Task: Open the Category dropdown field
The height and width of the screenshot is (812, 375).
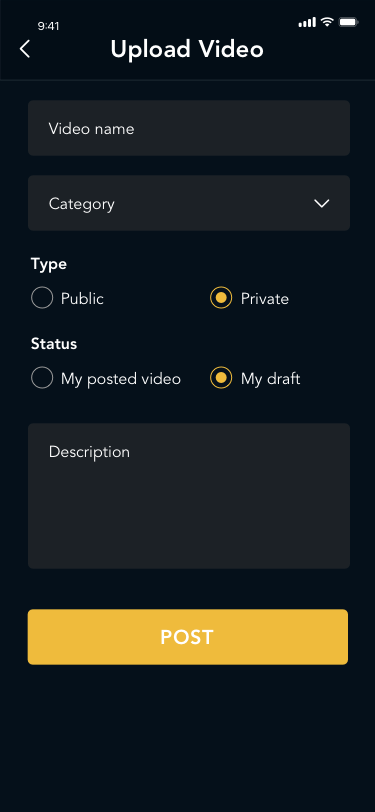Action: coord(189,203)
